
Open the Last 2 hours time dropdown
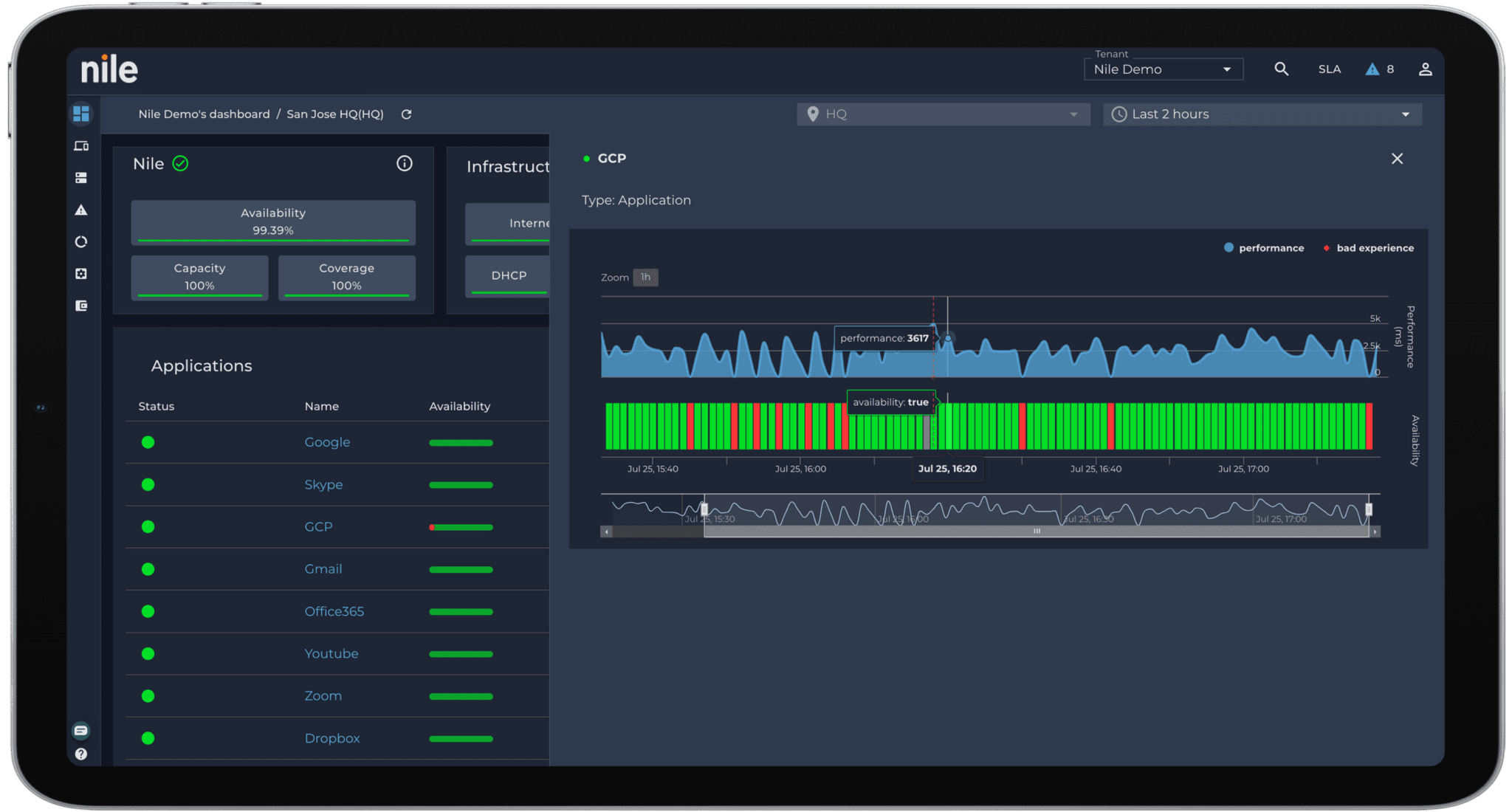(1262, 114)
